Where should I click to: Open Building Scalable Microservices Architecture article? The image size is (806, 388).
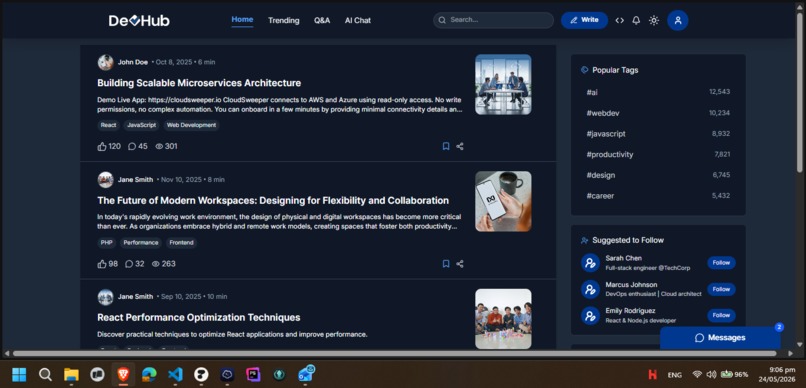[199, 83]
